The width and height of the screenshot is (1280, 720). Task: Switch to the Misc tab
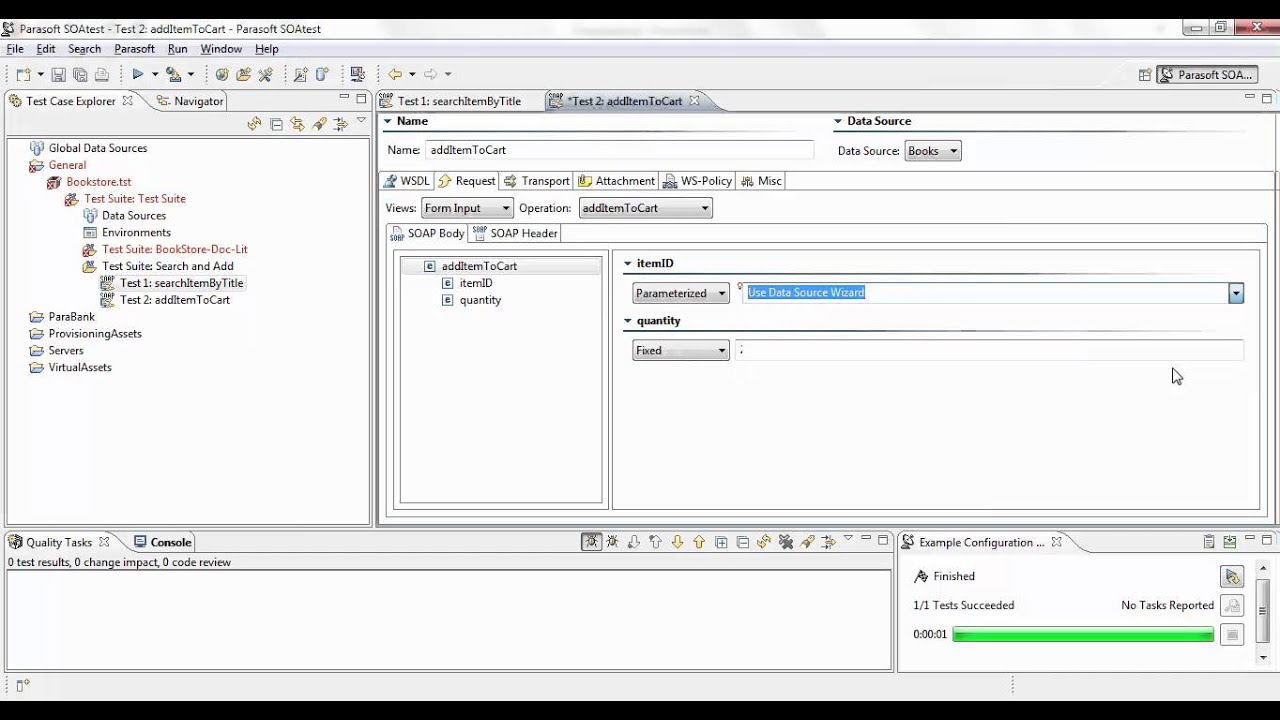[761, 181]
